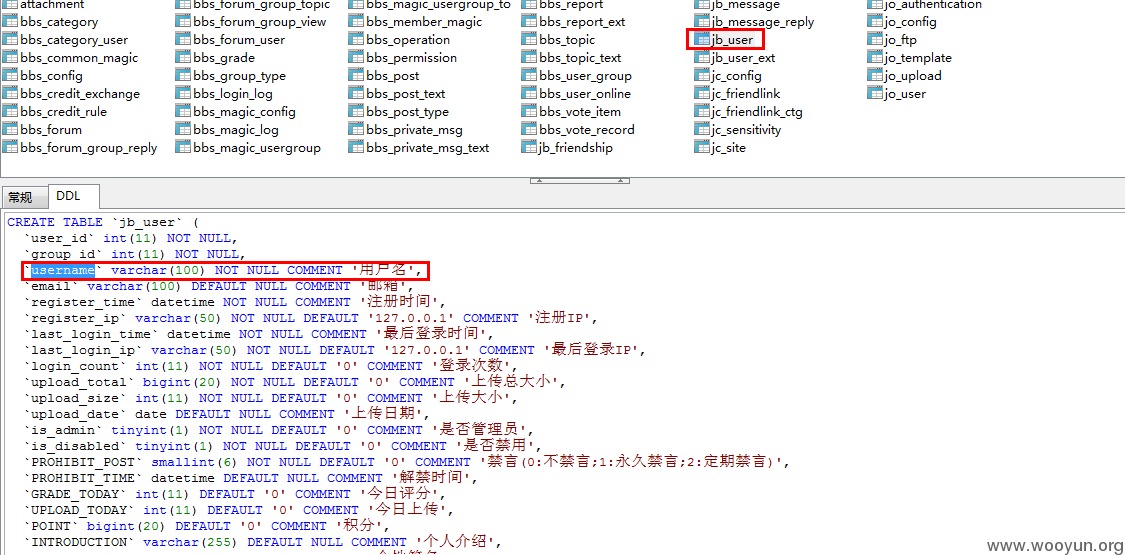Select the bbs_member_magic table name

(x=424, y=22)
